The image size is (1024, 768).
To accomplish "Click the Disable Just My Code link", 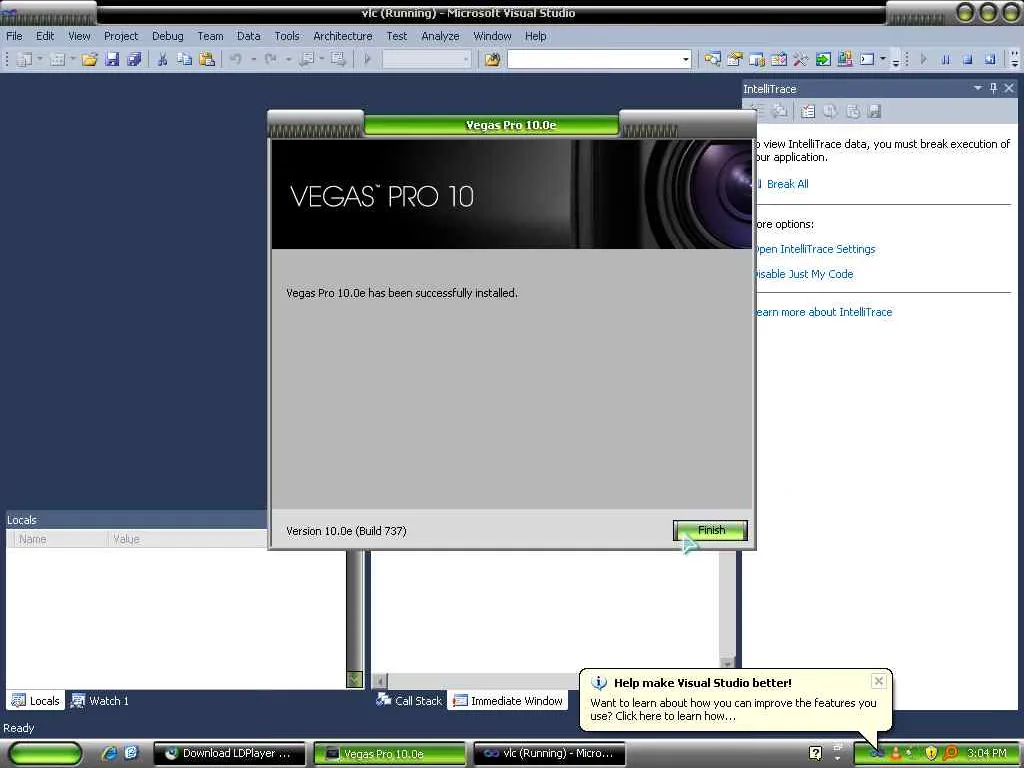I will click(803, 274).
